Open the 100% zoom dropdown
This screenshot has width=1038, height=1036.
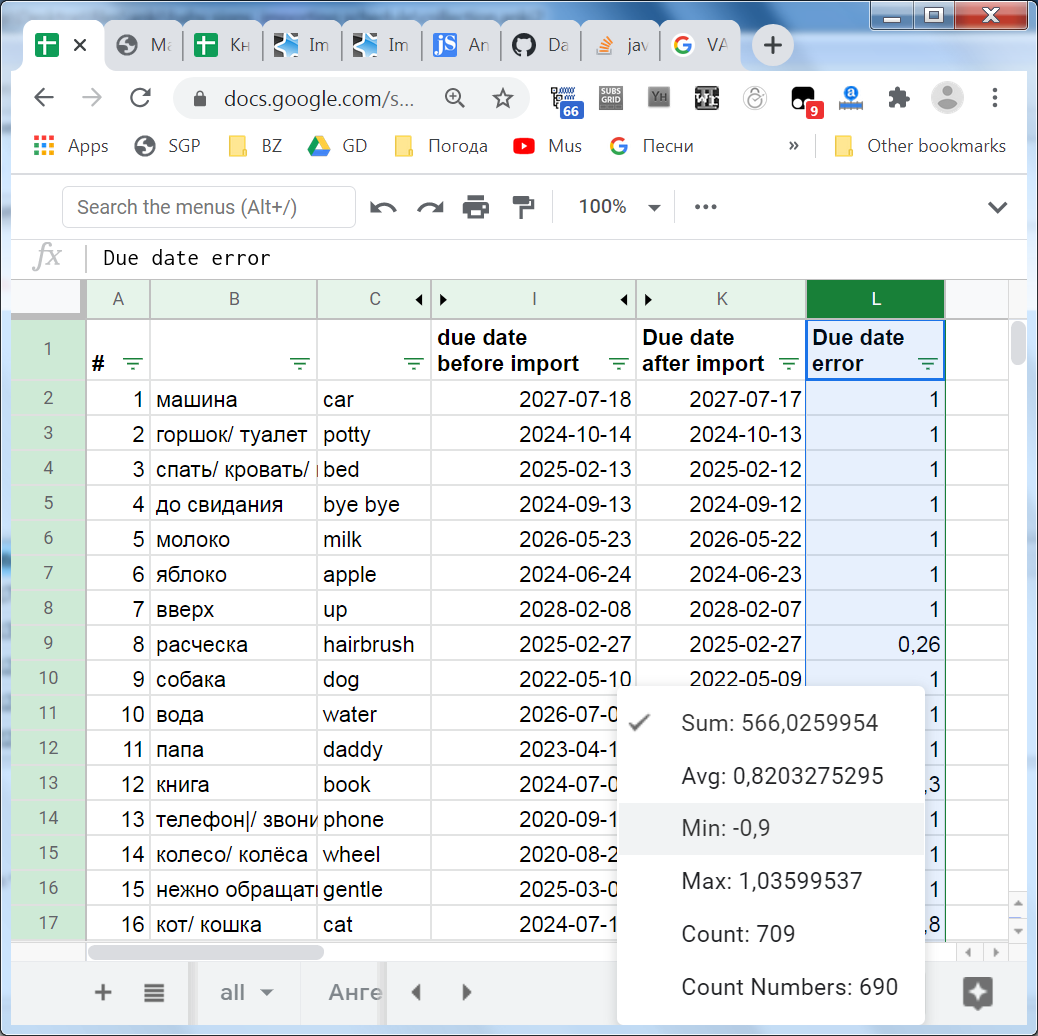(x=619, y=207)
